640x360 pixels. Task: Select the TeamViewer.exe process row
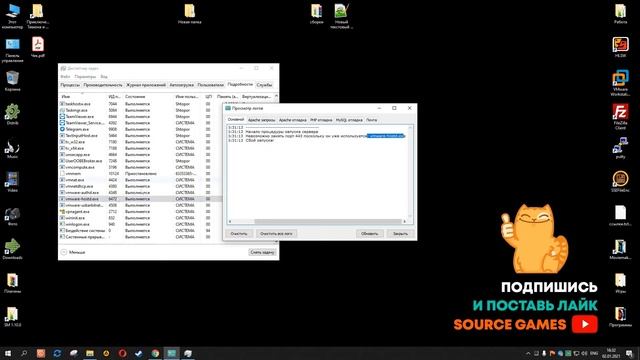coord(141,116)
